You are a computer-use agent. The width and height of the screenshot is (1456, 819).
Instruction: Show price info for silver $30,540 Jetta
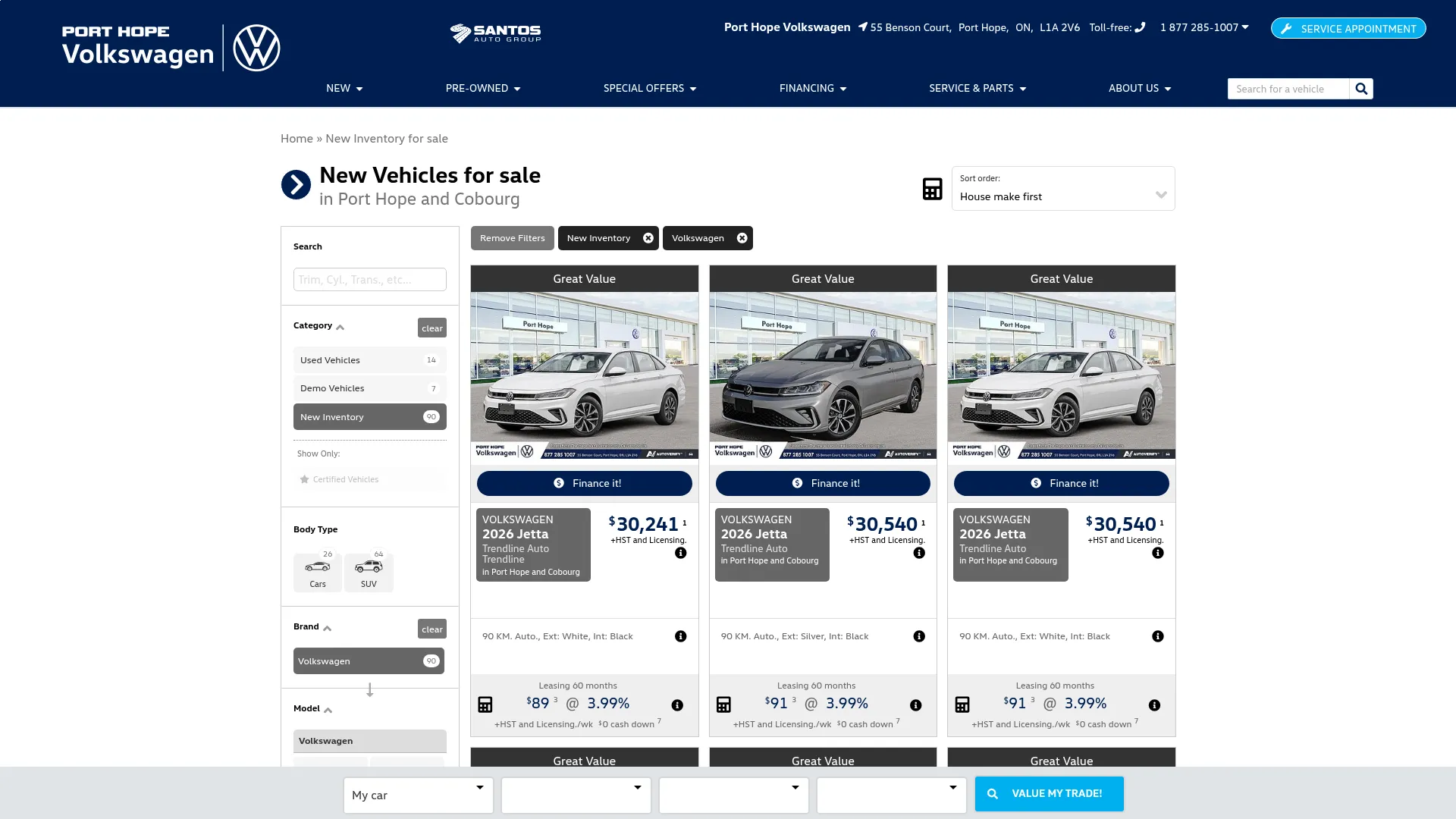(919, 553)
